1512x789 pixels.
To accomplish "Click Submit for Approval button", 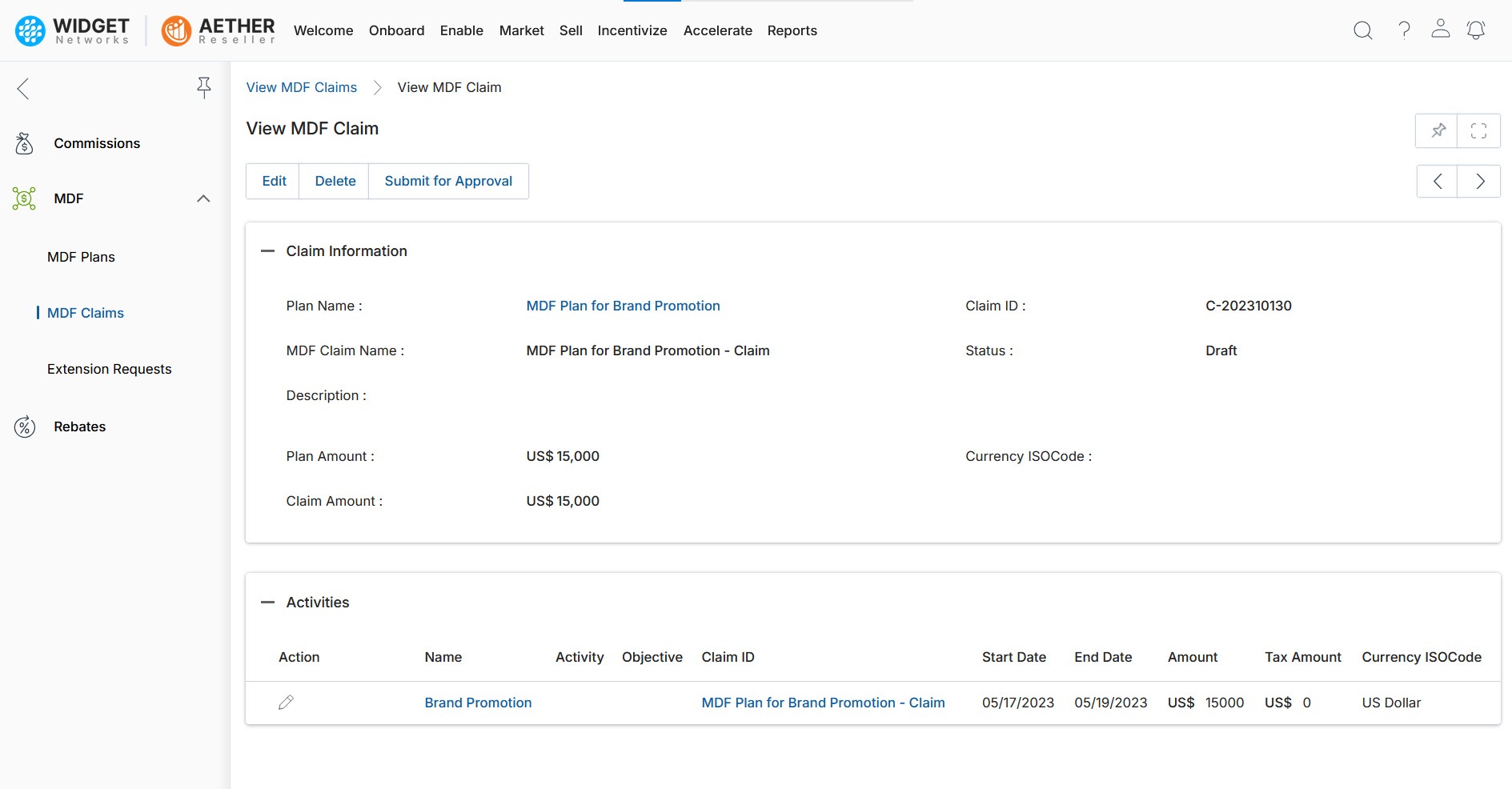I will click(x=448, y=182).
